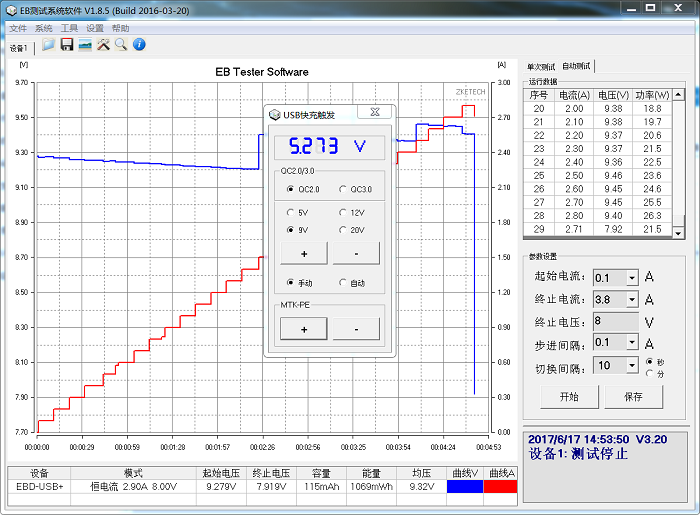Click the 设备1: 测试停止 status text
Viewport: 700px width, 515px height.
pos(578,454)
